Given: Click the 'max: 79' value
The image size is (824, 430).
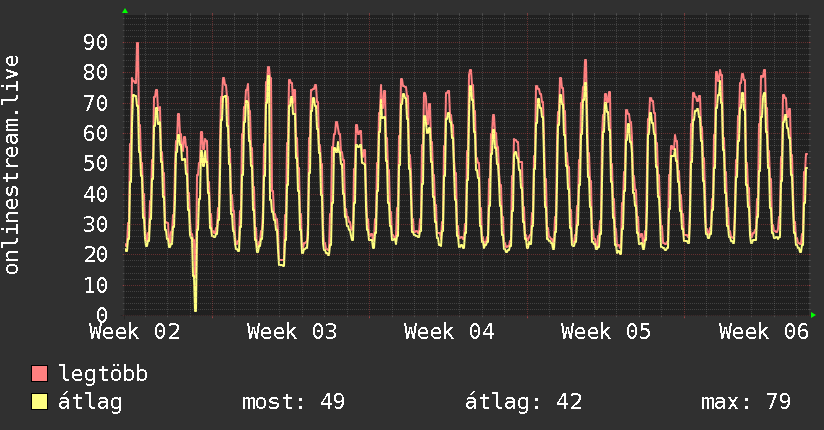Looking at the screenshot, I should [746, 402].
